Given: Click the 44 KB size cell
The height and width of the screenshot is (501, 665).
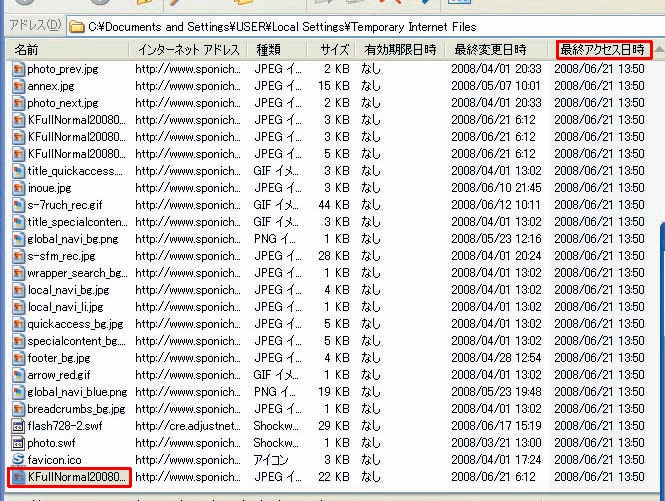Looking at the screenshot, I should pos(334,205).
